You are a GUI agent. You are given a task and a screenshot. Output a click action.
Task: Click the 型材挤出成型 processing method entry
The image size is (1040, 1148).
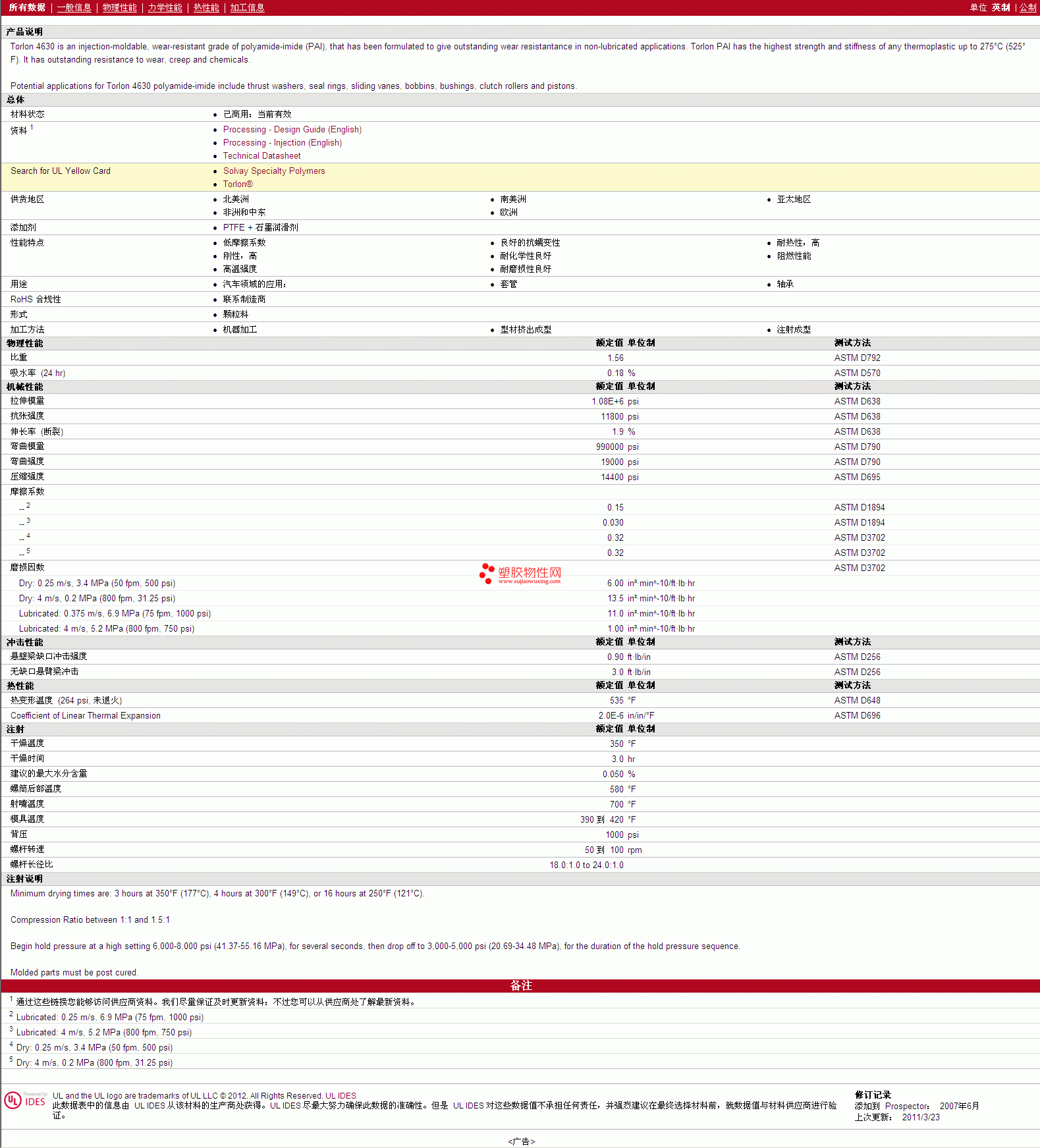coord(526,330)
